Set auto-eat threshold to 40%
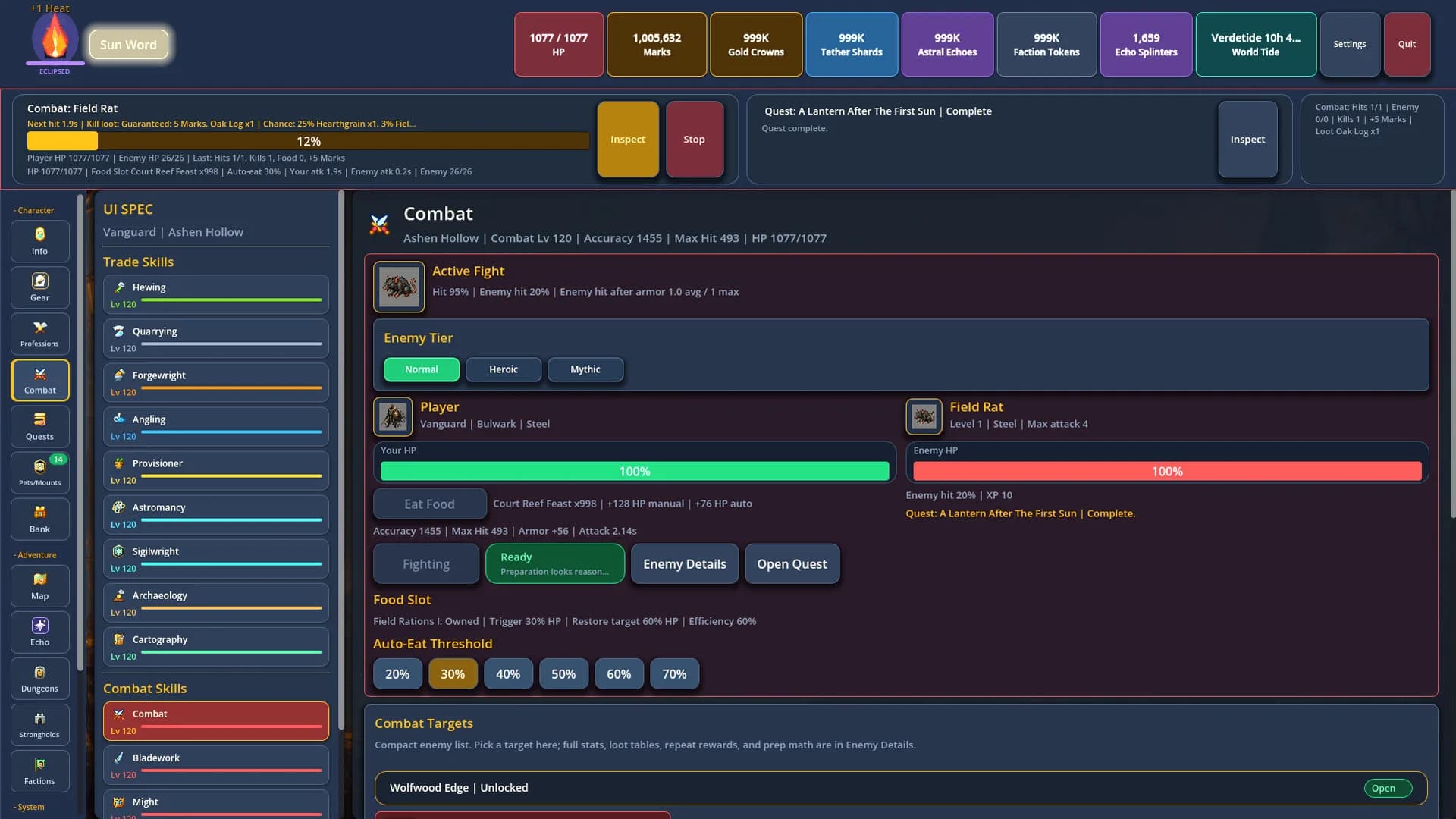Screen dimensions: 1456x819 coord(508,673)
